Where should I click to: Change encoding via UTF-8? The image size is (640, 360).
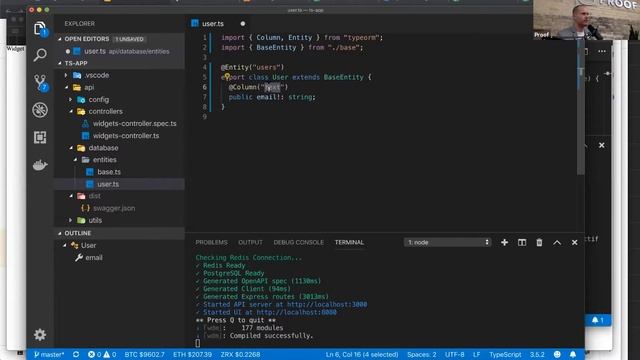(455, 354)
